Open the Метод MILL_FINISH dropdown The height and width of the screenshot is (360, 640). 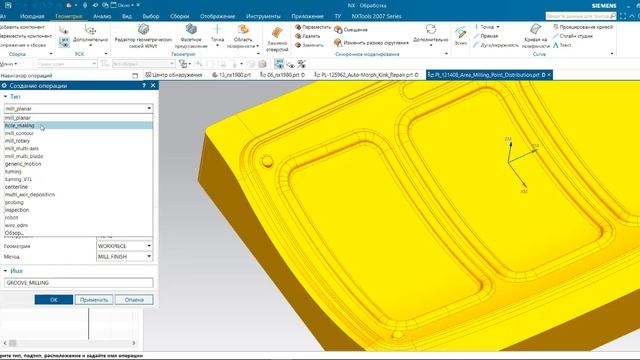124,256
